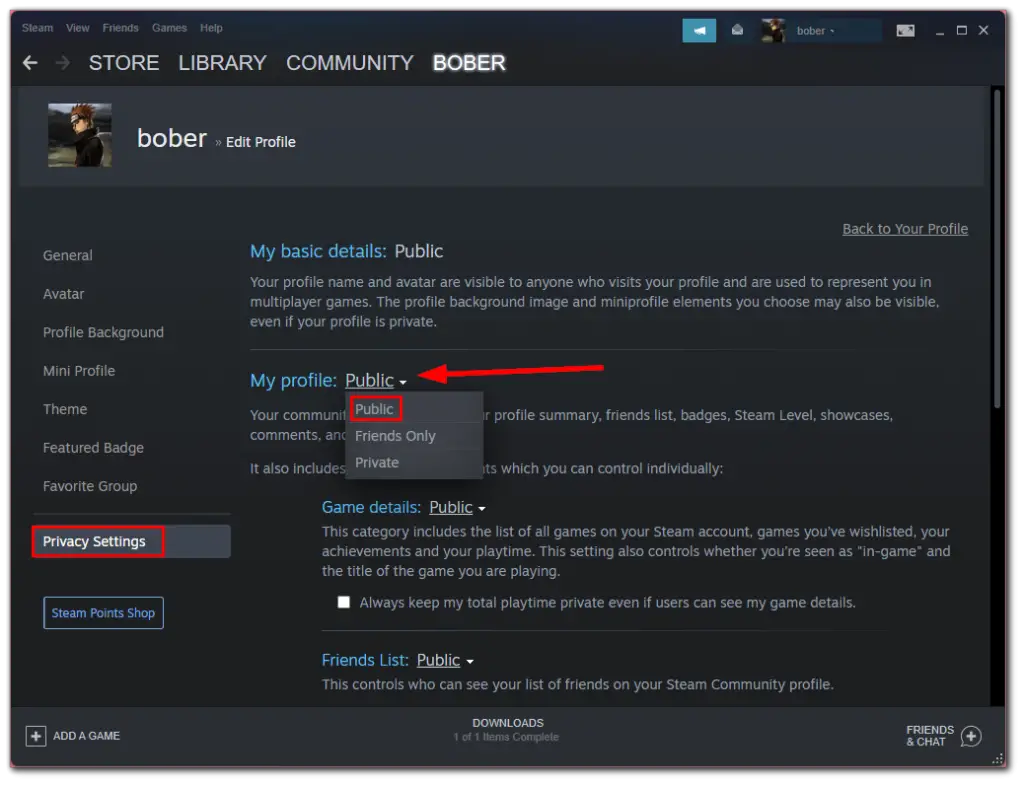Viewport: 1024px width, 785px height.
Task: Open Friends & Chat from the bottom bar
Action: [x=940, y=736]
